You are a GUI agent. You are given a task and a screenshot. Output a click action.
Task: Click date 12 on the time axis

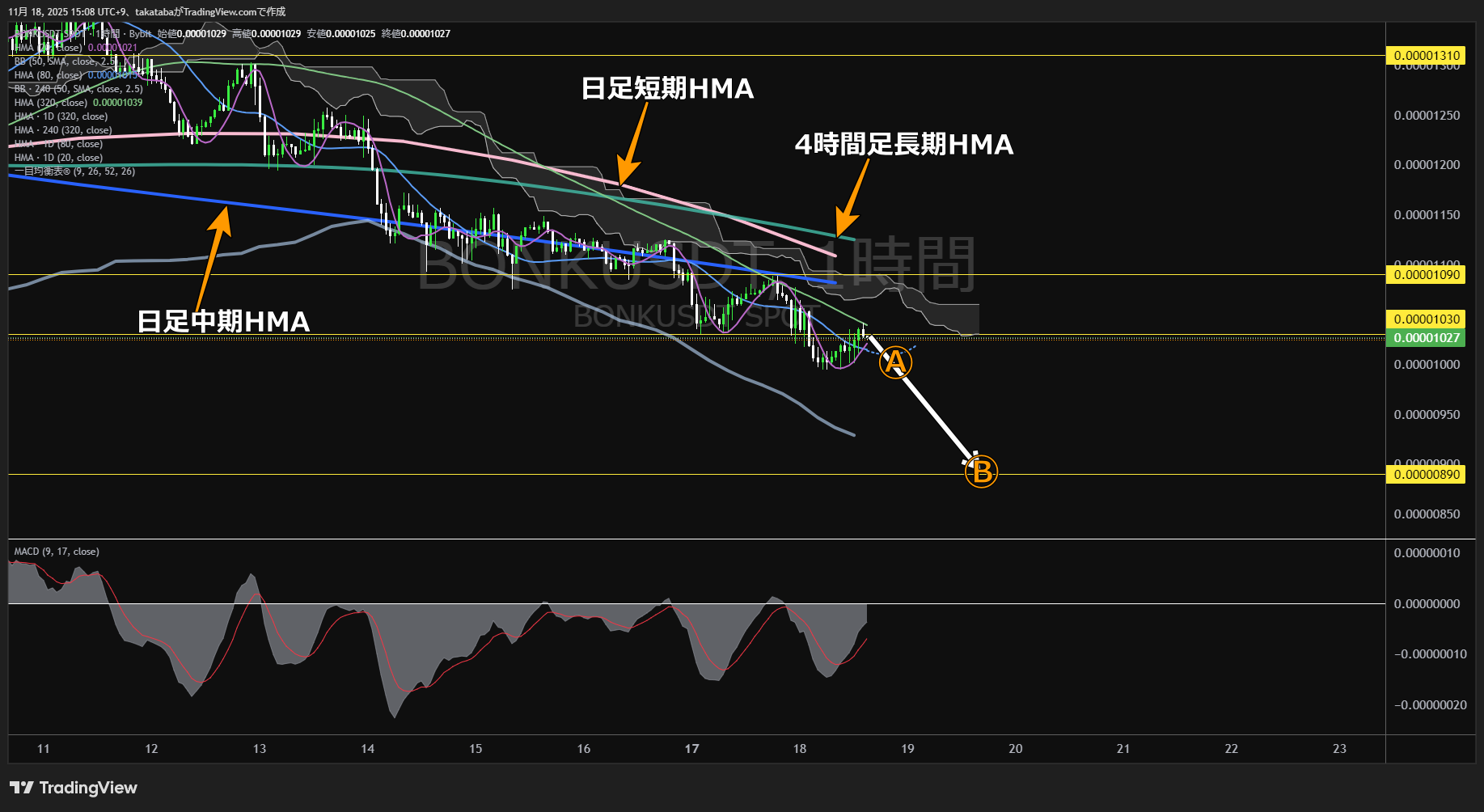151,749
